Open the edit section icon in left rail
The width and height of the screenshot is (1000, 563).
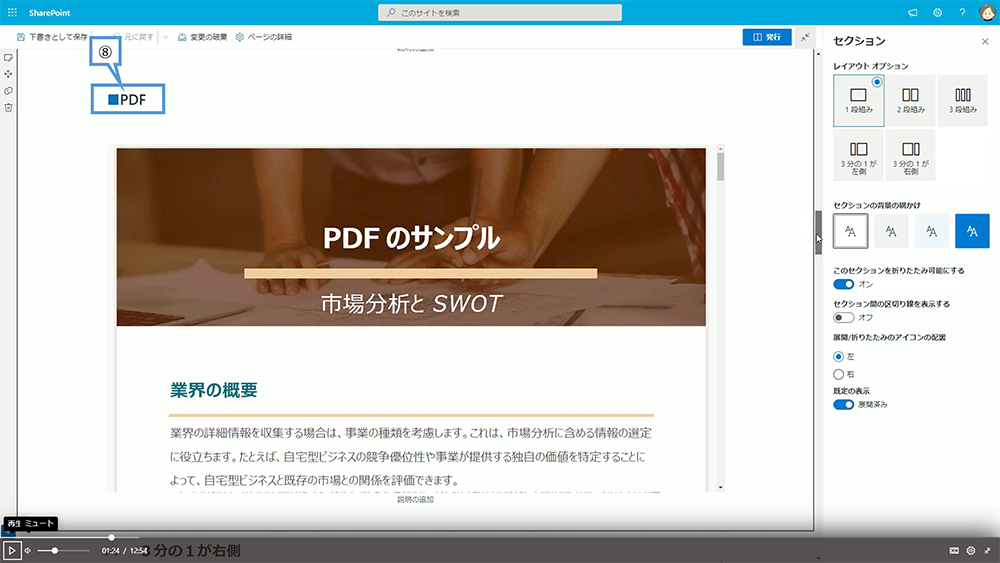pos(8,57)
